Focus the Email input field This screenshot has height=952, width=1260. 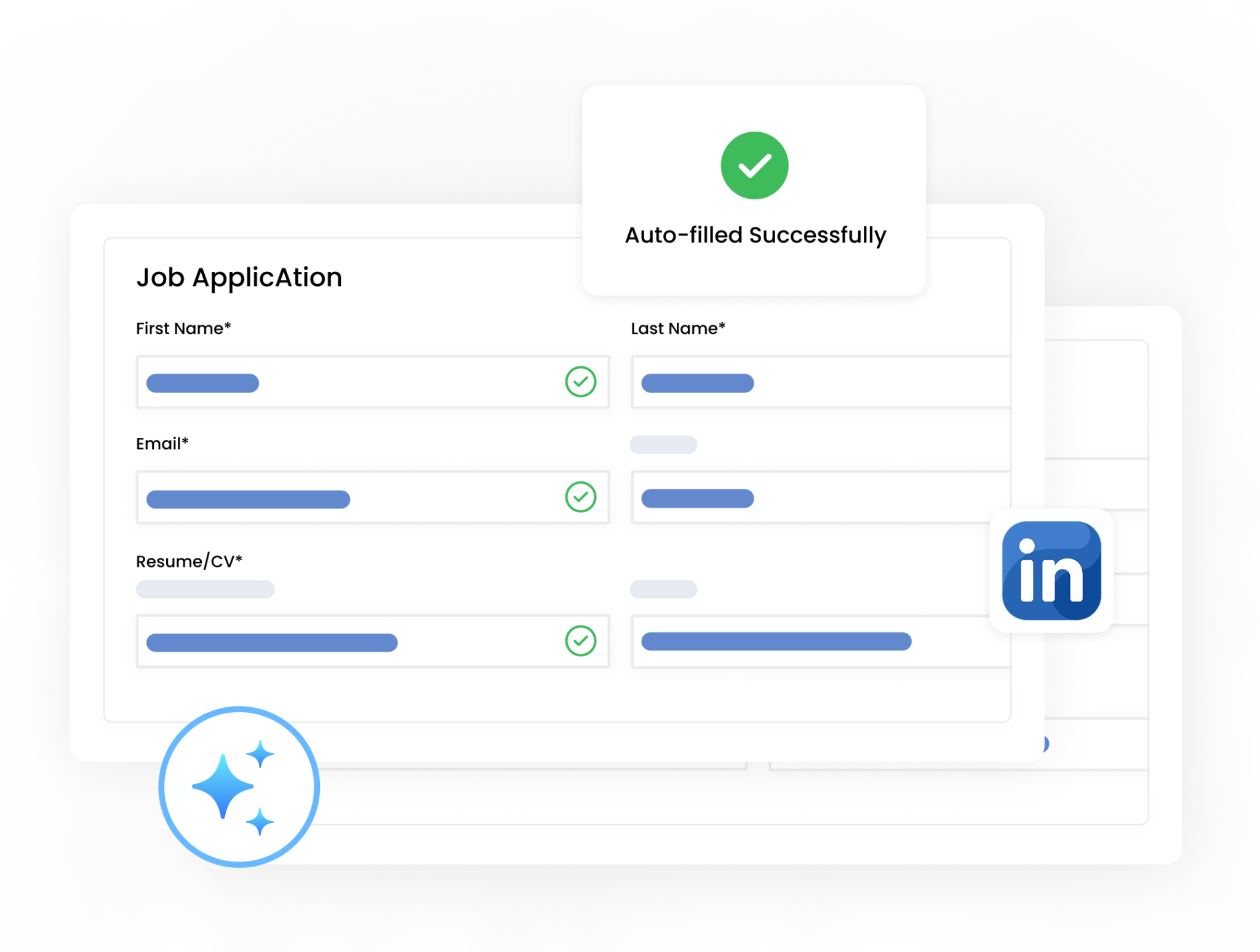click(373, 497)
